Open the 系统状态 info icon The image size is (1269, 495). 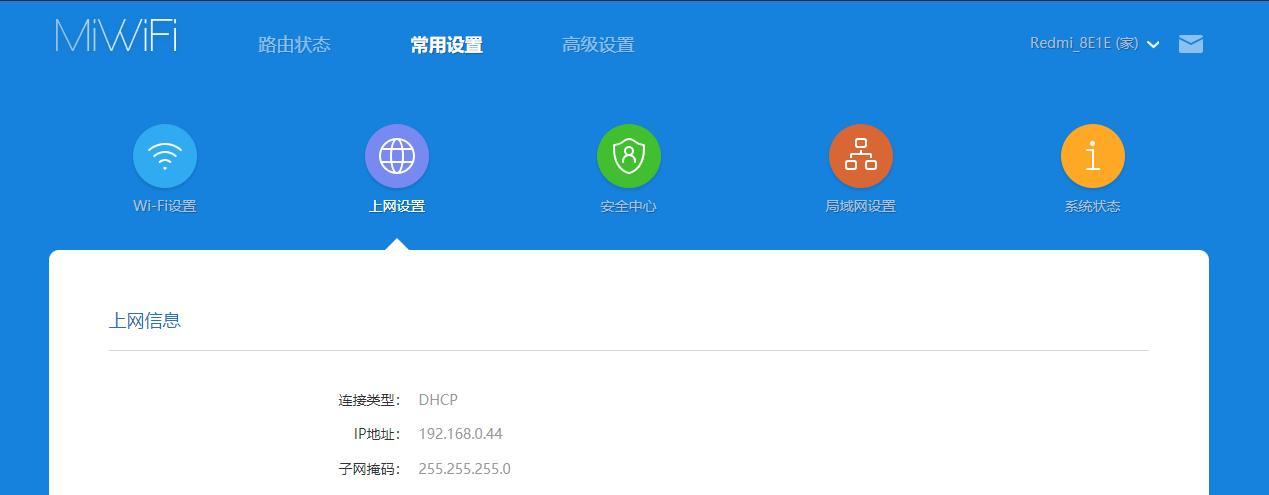tap(1093, 156)
